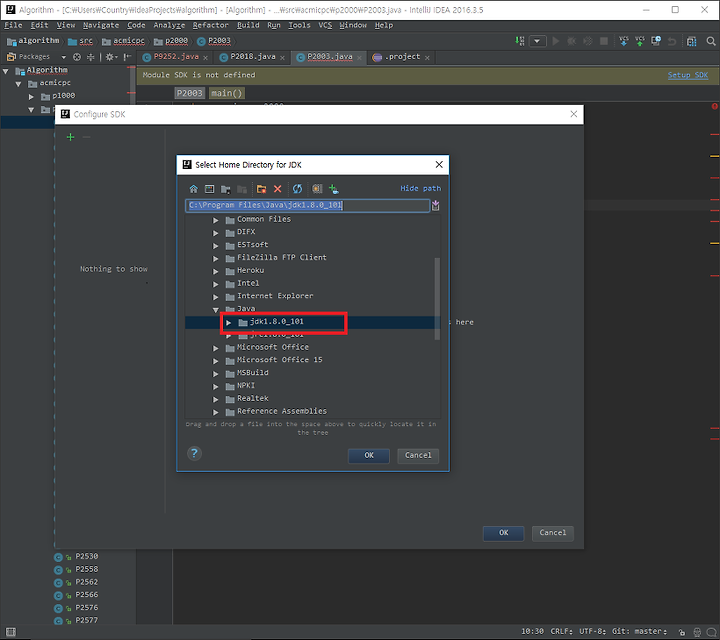Viewport: 720px width, 640px height.
Task: Switch to P2018.java tab
Action: pos(253,57)
